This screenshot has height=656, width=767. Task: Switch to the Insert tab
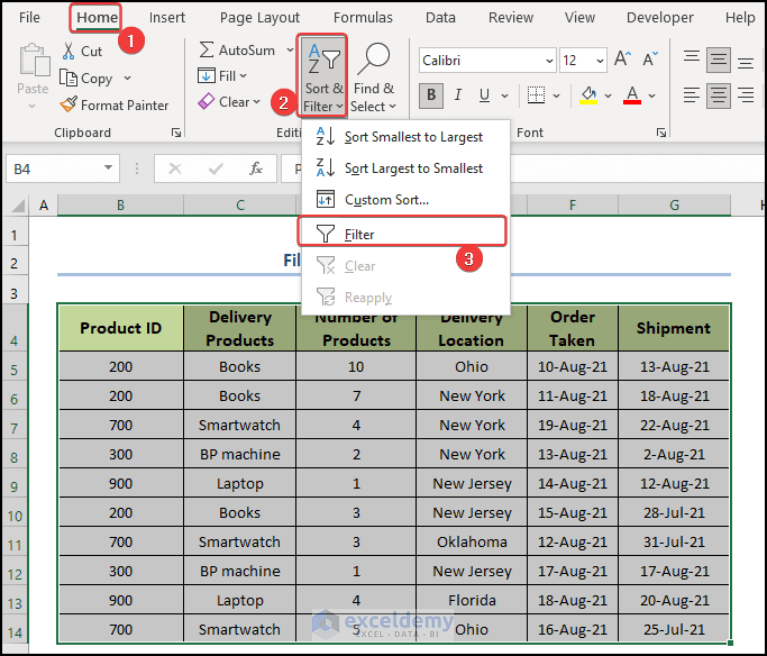[x=167, y=18]
